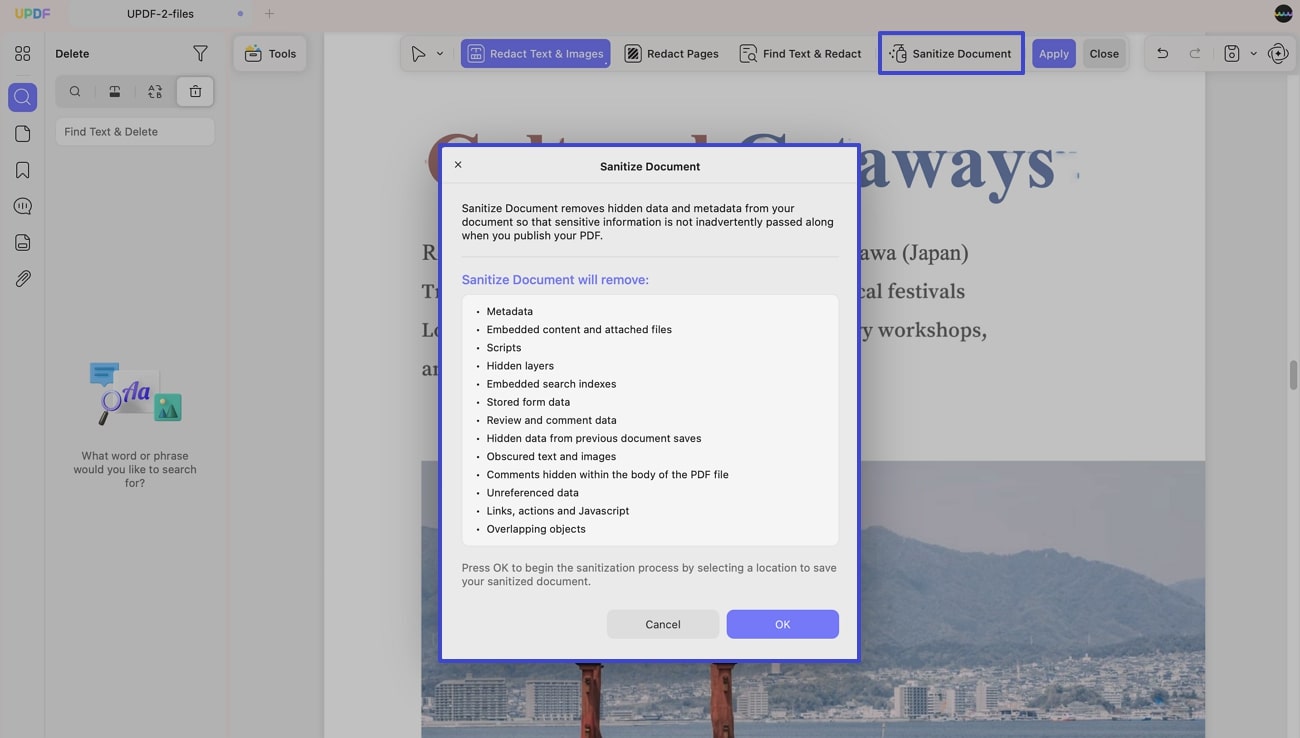Click the "Overlapping objects" item

536,529
